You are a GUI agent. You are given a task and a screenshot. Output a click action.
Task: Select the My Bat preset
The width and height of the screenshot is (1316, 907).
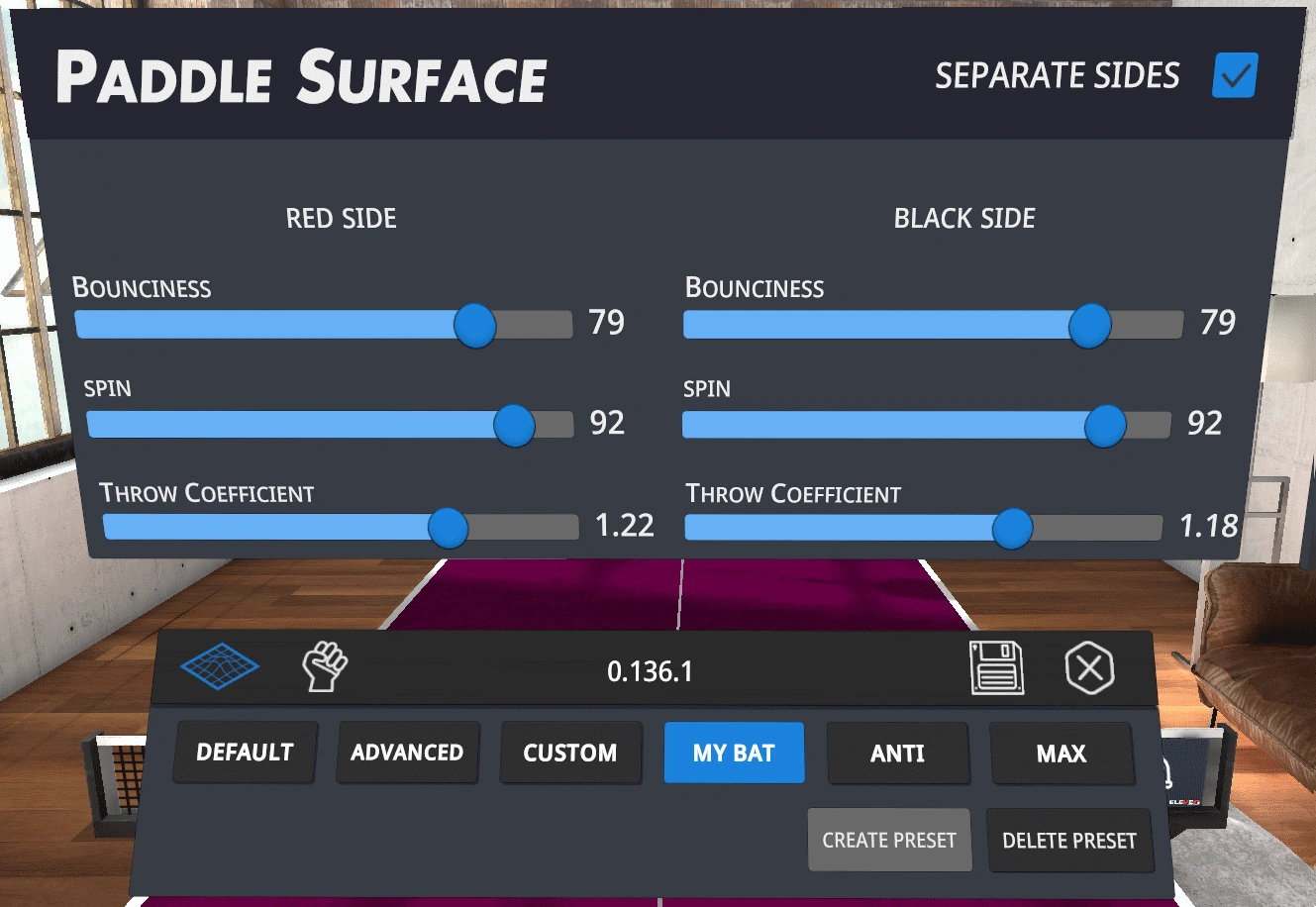click(x=734, y=753)
